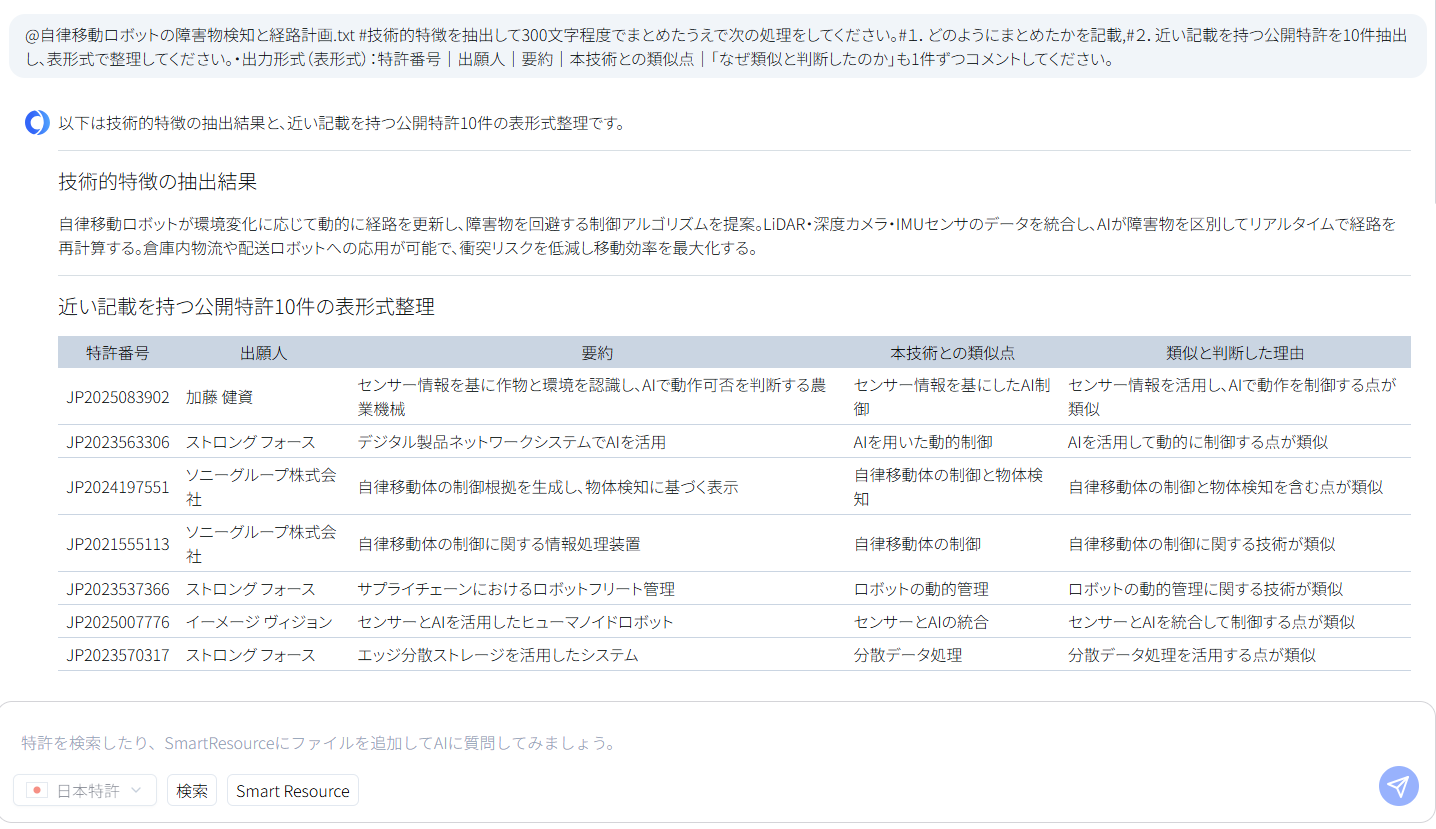Click the user prompt message bubble at top
Viewport: 1436px width, 829px height.
pos(717,47)
